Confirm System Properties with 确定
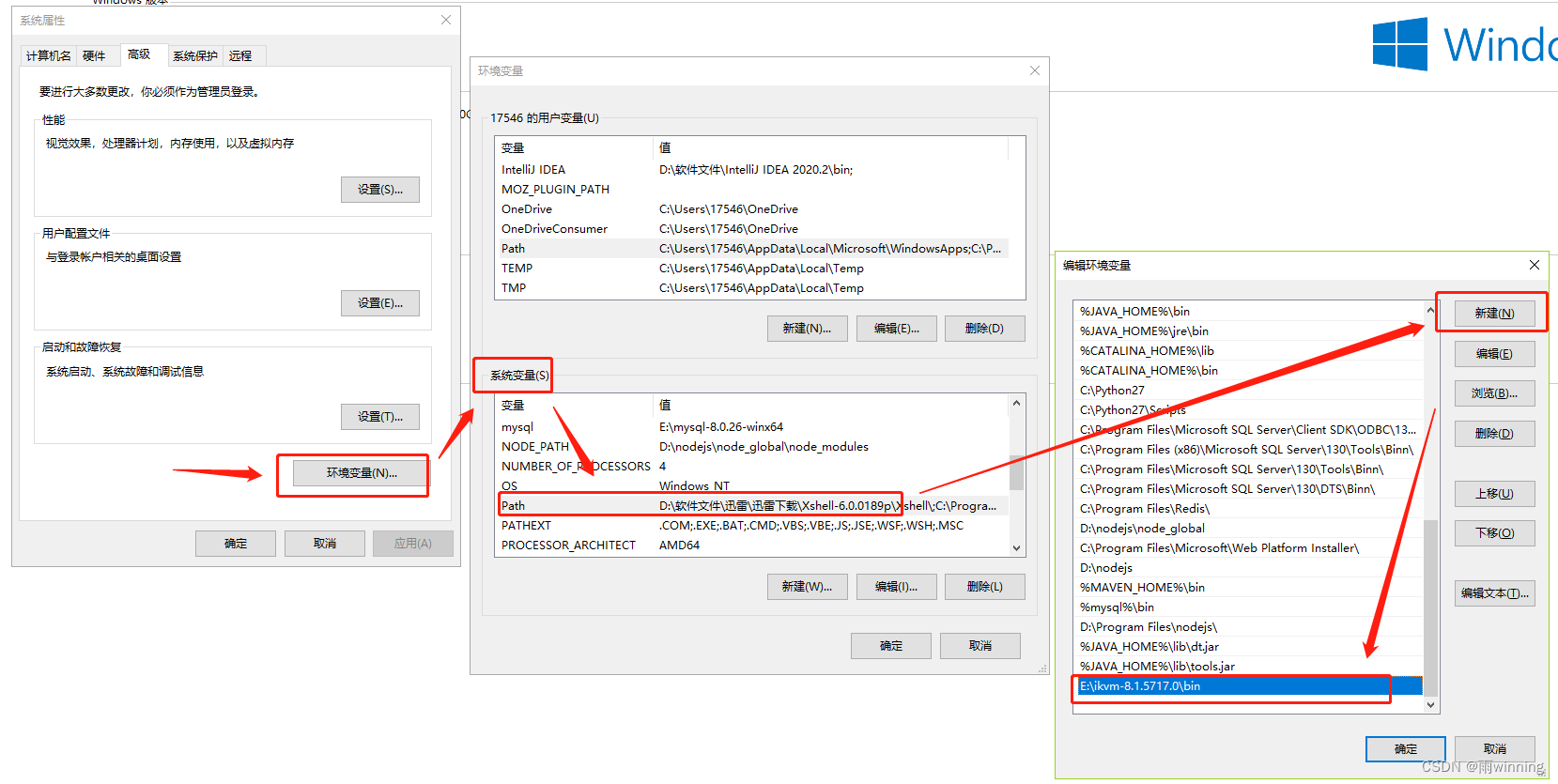Image resolution: width=1558 pixels, height=784 pixels. (236, 544)
